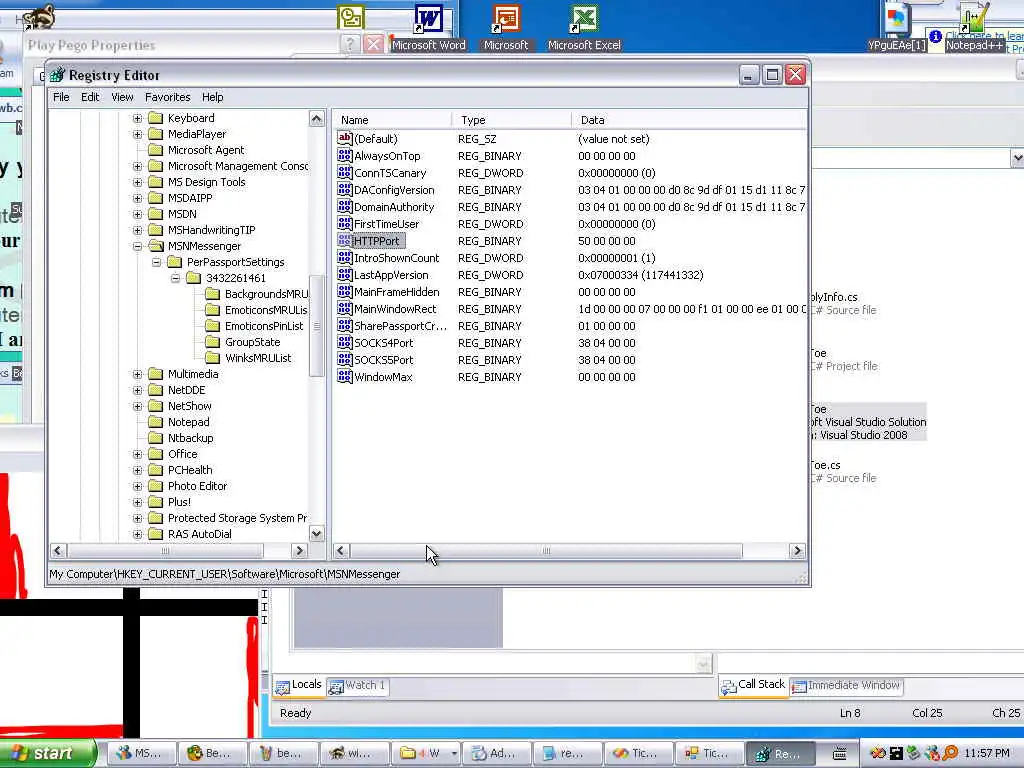Select the BackgroundsMRU key
Screen dimensions: 1024x768
point(266,294)
